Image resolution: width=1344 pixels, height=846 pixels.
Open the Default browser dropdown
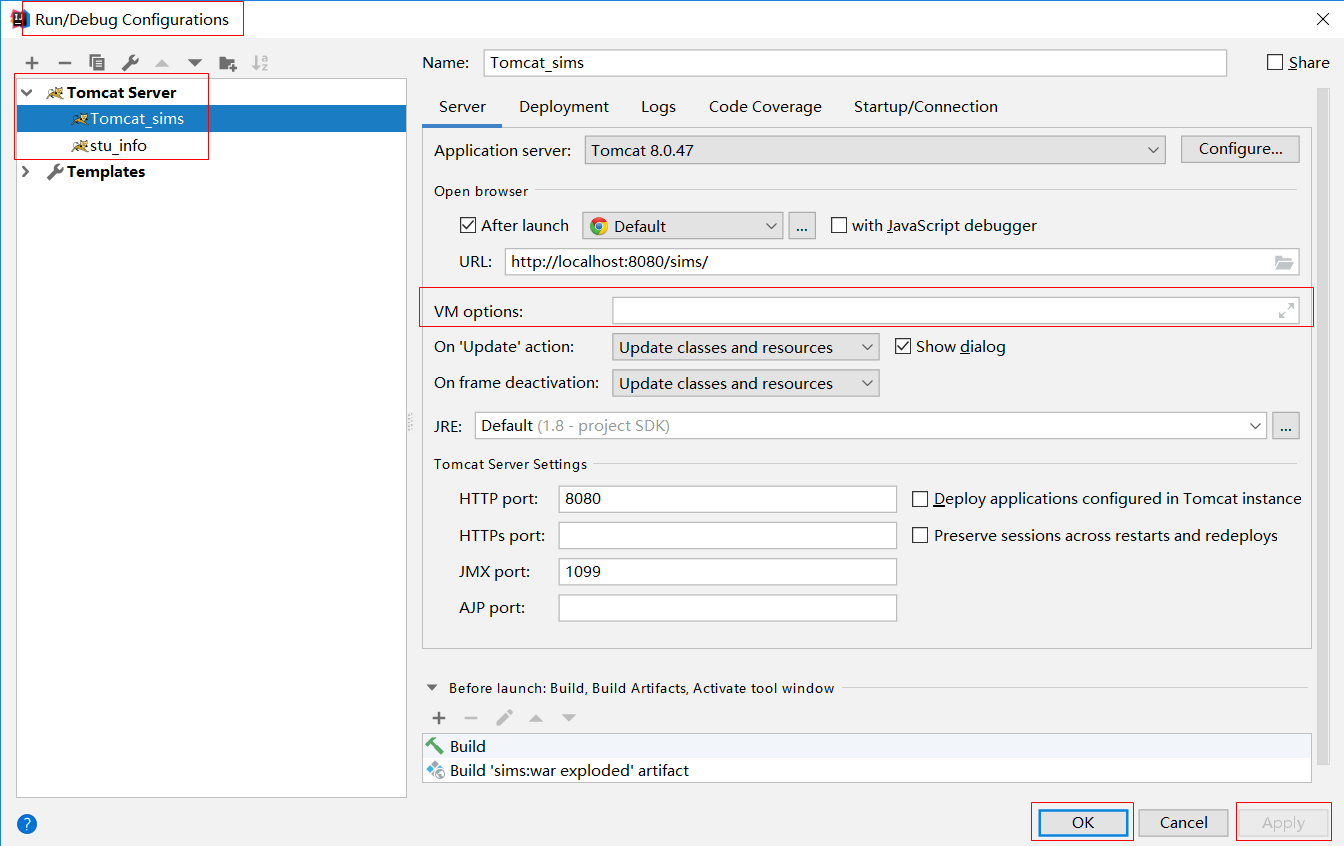click(x=683, y=226)
